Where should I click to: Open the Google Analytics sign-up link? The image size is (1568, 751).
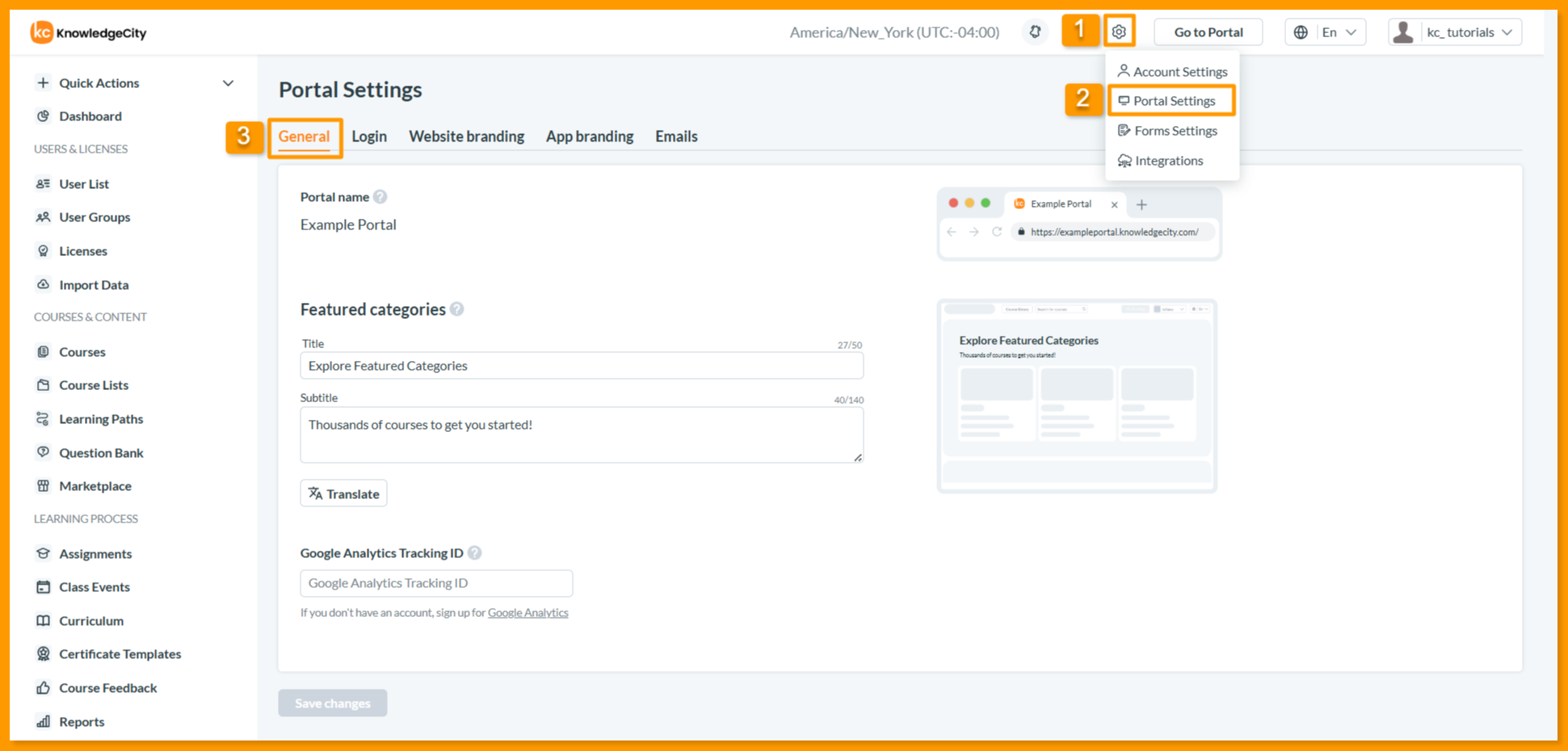pyautogui.click(x=528, y=612)
